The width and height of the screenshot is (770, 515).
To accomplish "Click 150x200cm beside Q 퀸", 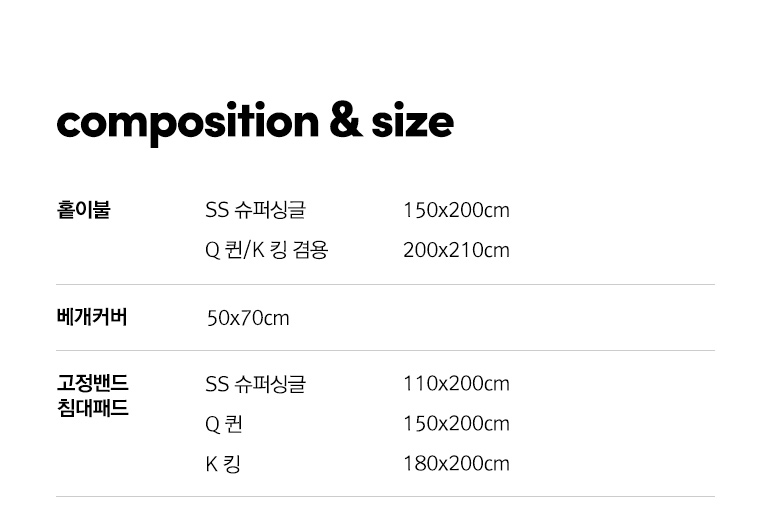I will click(456, 424).
